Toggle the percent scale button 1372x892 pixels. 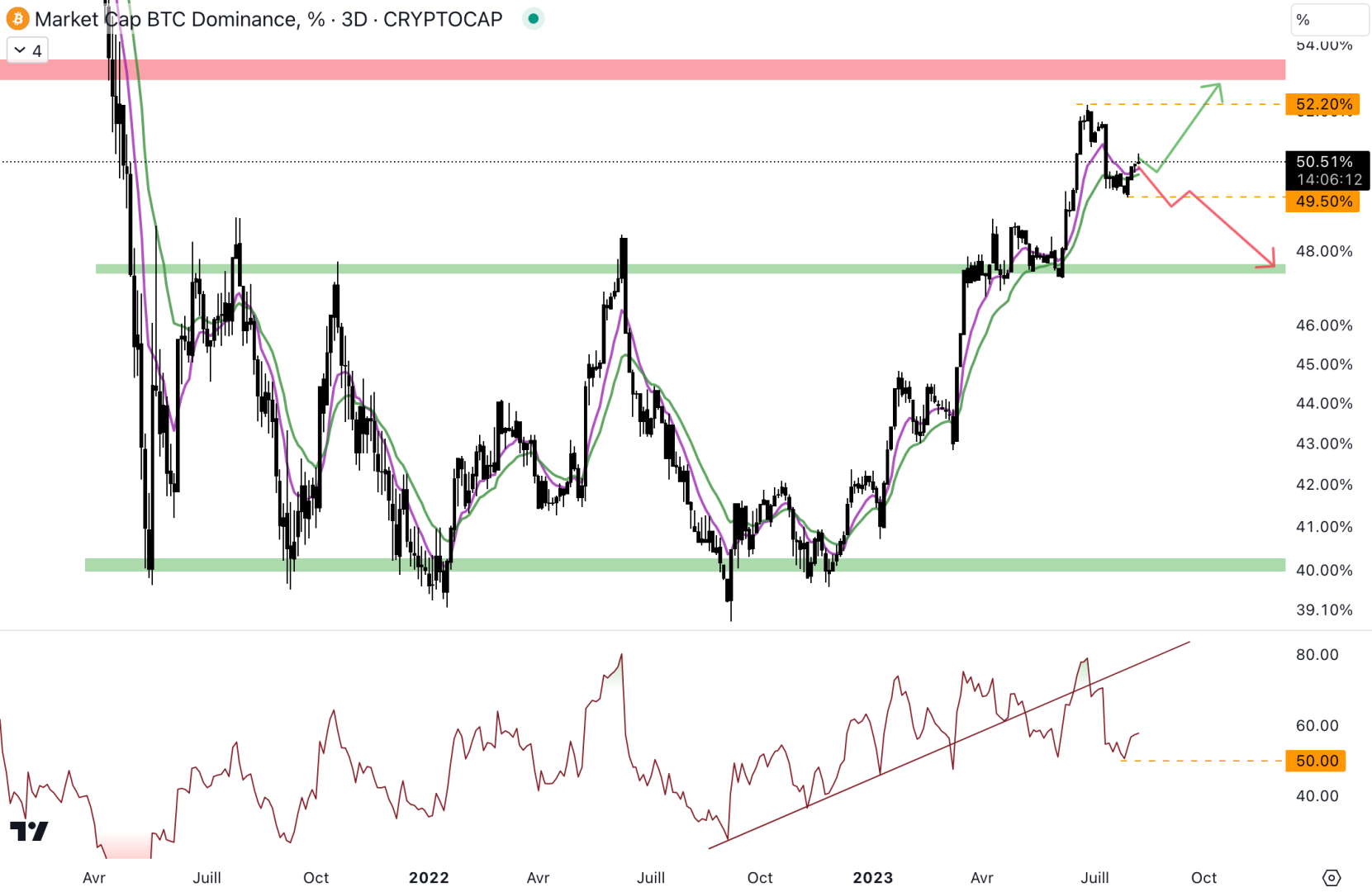tap(1329, 20)
